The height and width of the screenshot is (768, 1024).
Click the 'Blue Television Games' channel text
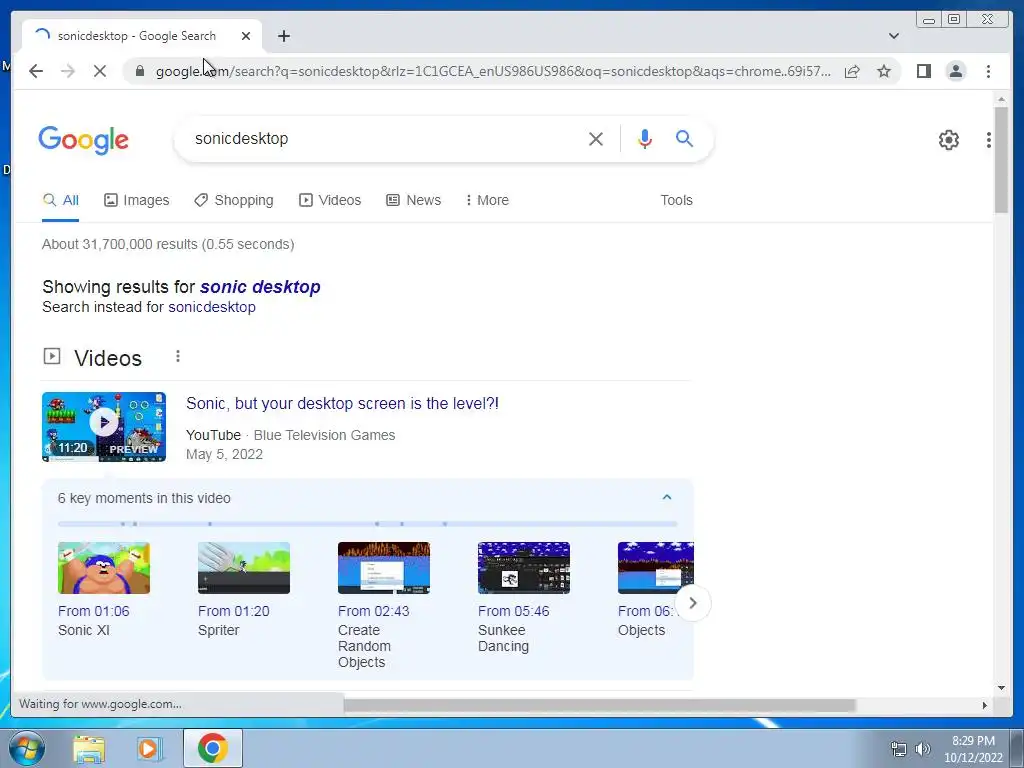coord(324,435)
